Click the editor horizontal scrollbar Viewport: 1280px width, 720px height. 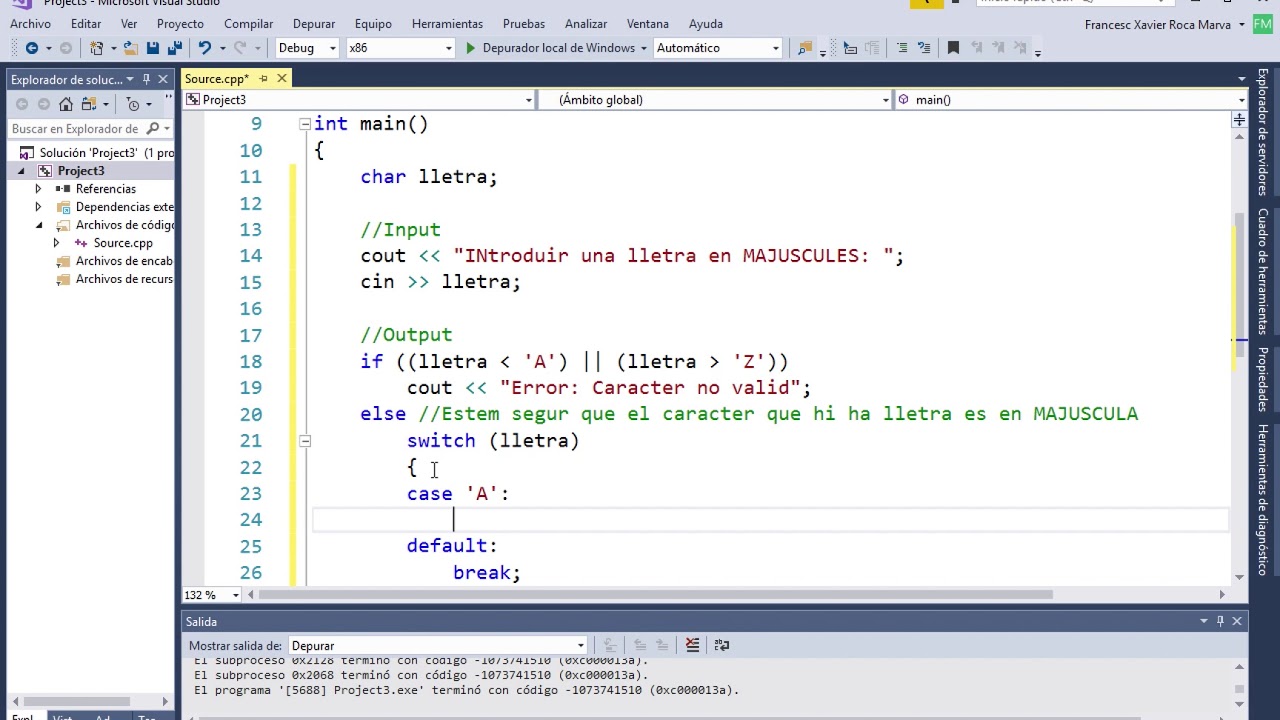(655, 595)
